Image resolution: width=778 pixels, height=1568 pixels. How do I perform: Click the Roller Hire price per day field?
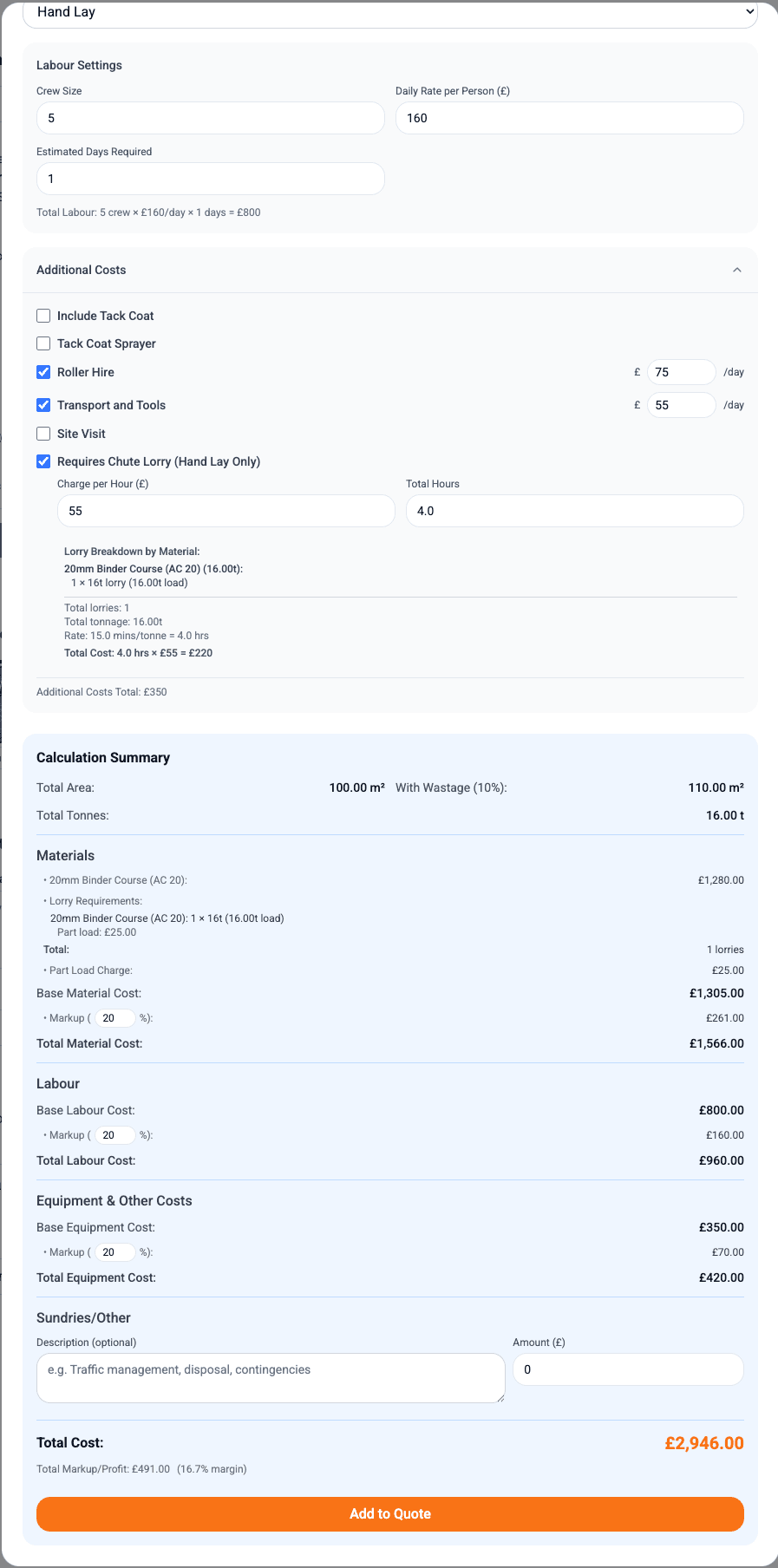pos(681,372)
